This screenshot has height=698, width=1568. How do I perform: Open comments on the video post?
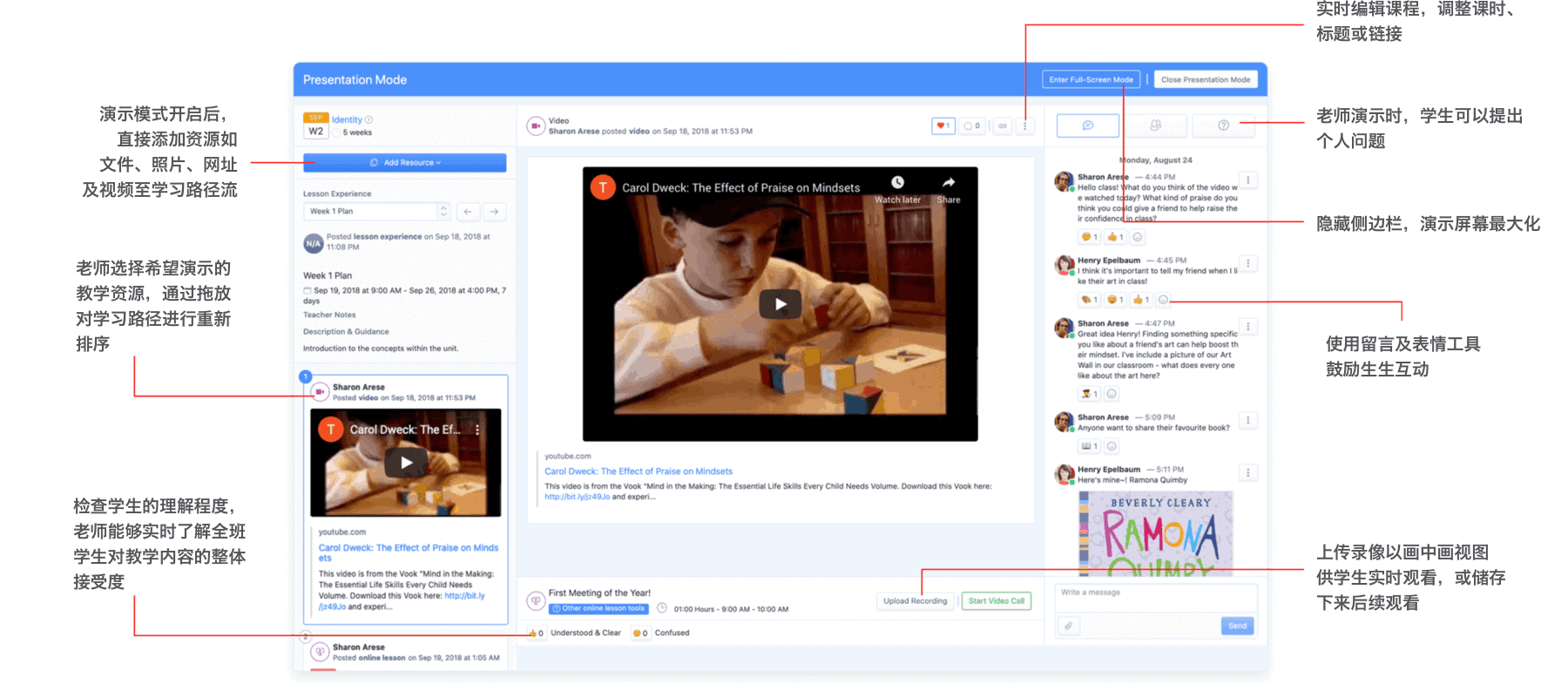coord(972,126)
